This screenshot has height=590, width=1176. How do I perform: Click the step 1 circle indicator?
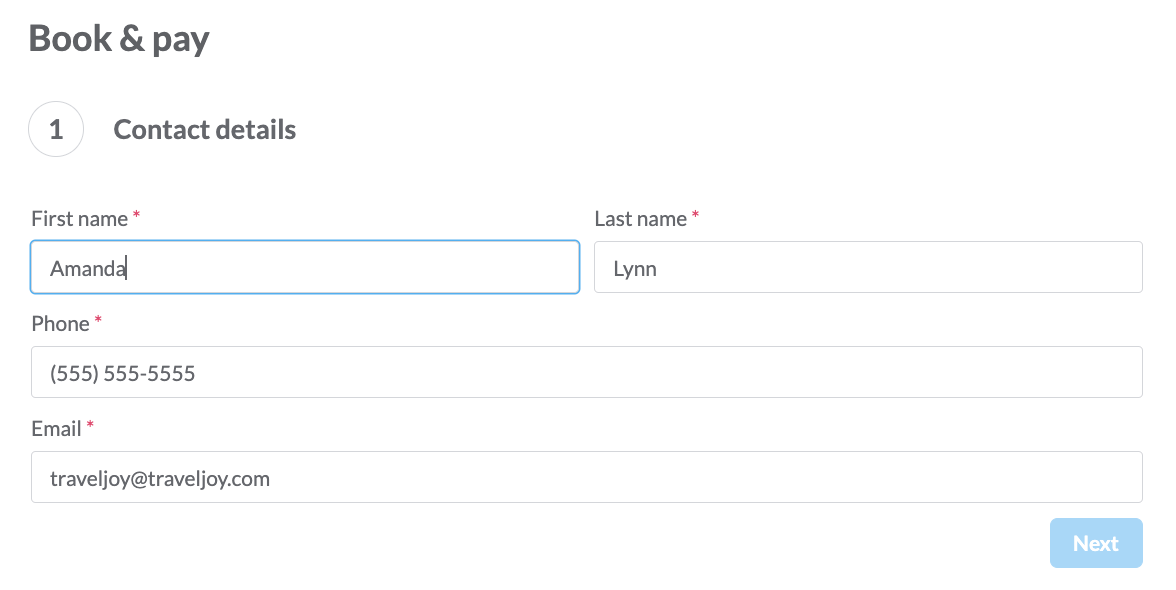pos(56,129)
